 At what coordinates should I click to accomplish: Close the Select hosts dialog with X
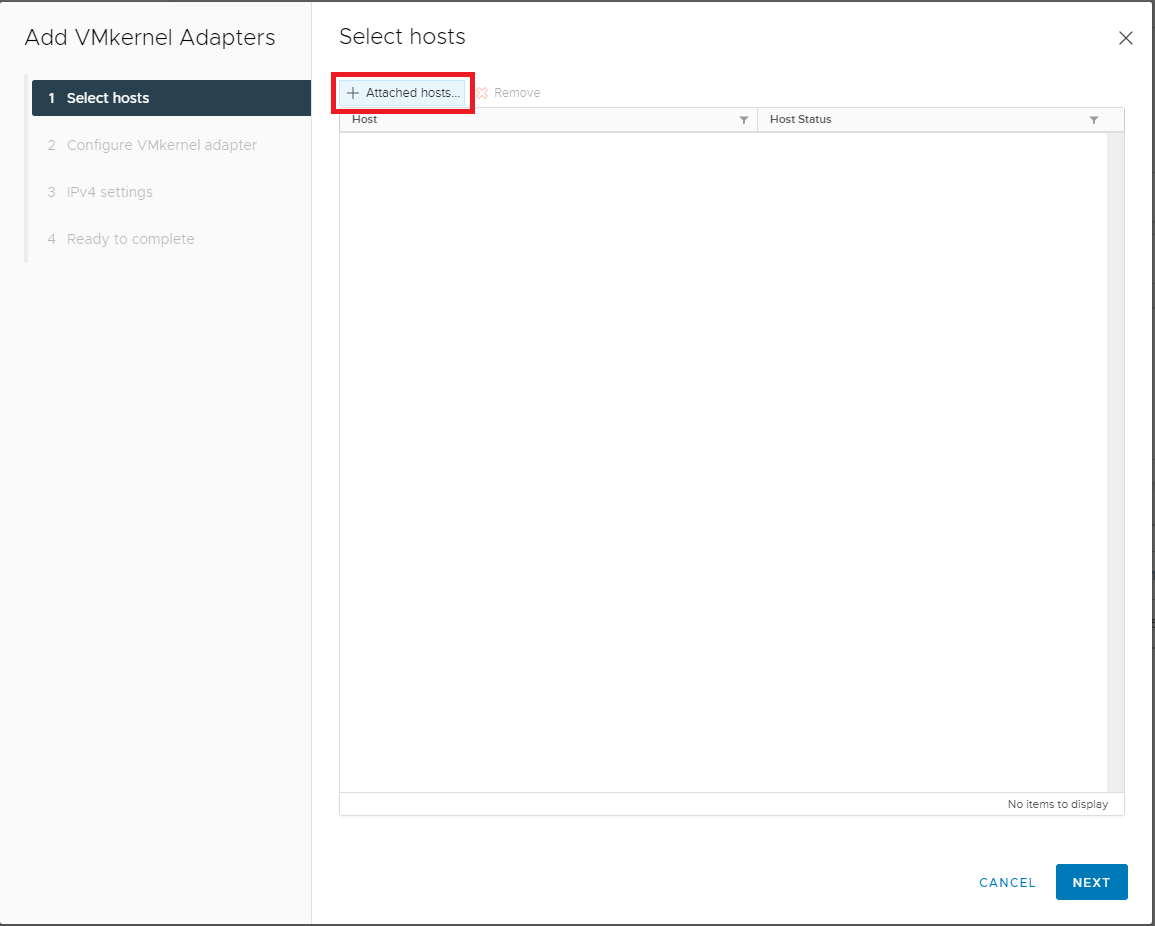[1125, 39]
